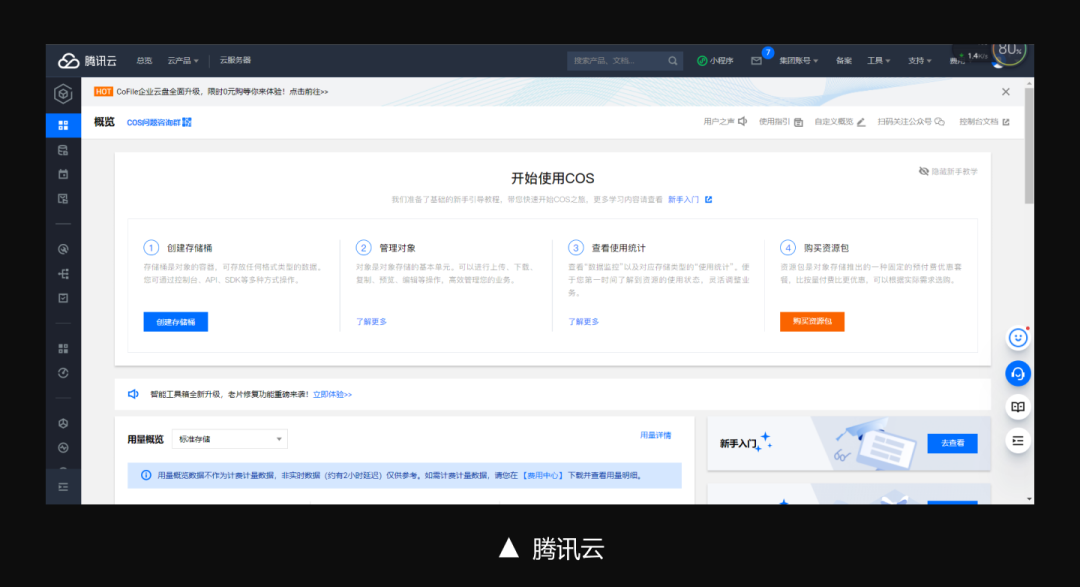Go to 总览 in top navigation

[144, 61]
